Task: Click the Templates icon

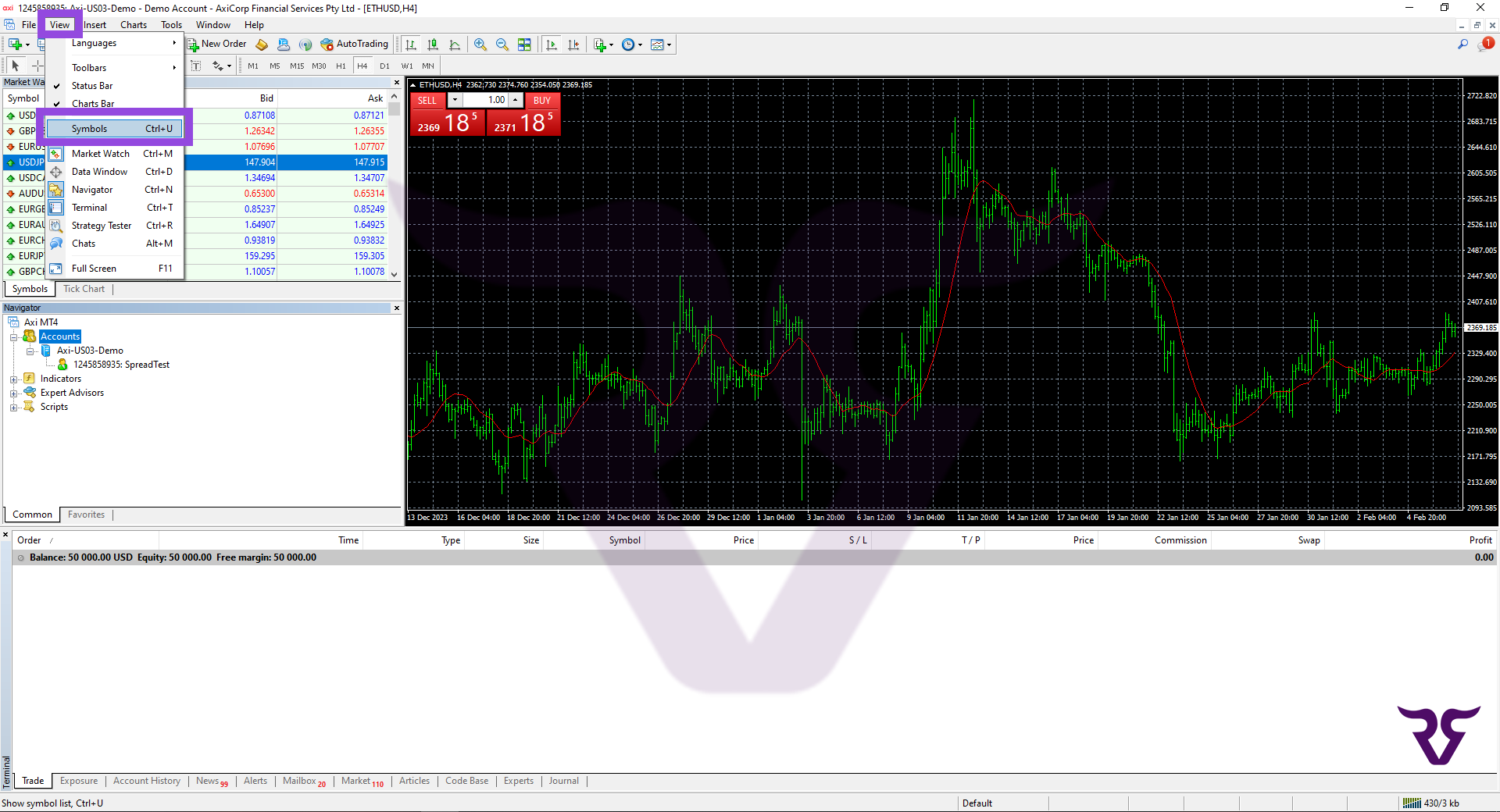Action: [657, 45]
